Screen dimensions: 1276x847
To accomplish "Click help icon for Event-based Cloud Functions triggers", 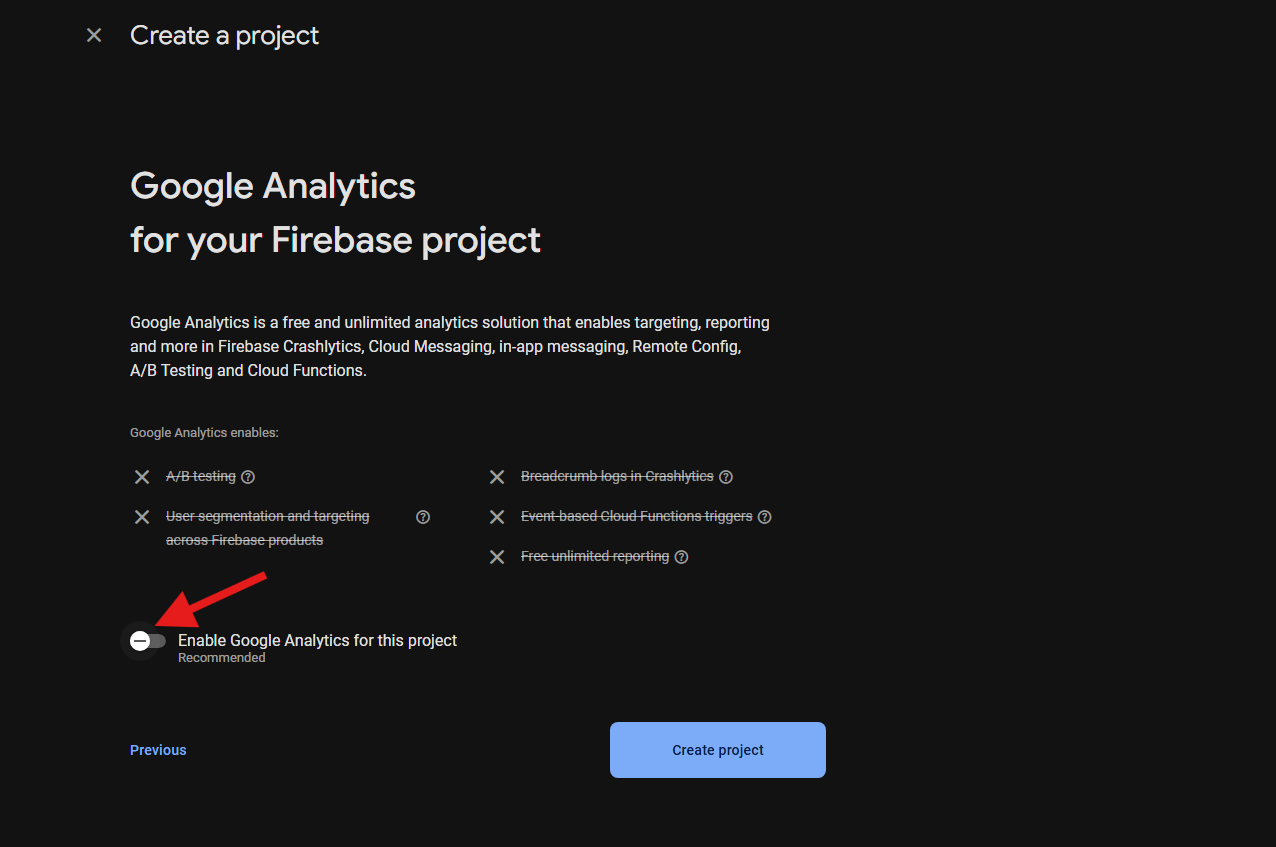I will click(765, 517).
